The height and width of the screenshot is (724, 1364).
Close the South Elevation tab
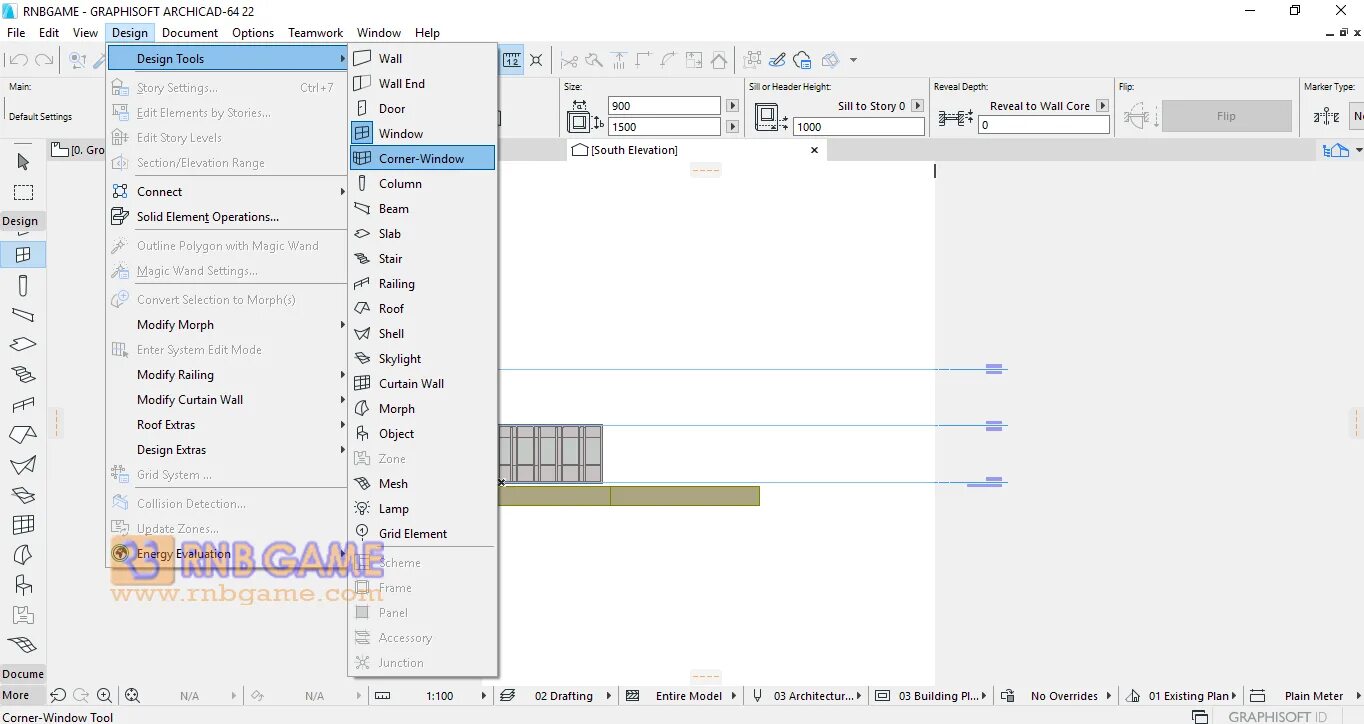point(814,150)
